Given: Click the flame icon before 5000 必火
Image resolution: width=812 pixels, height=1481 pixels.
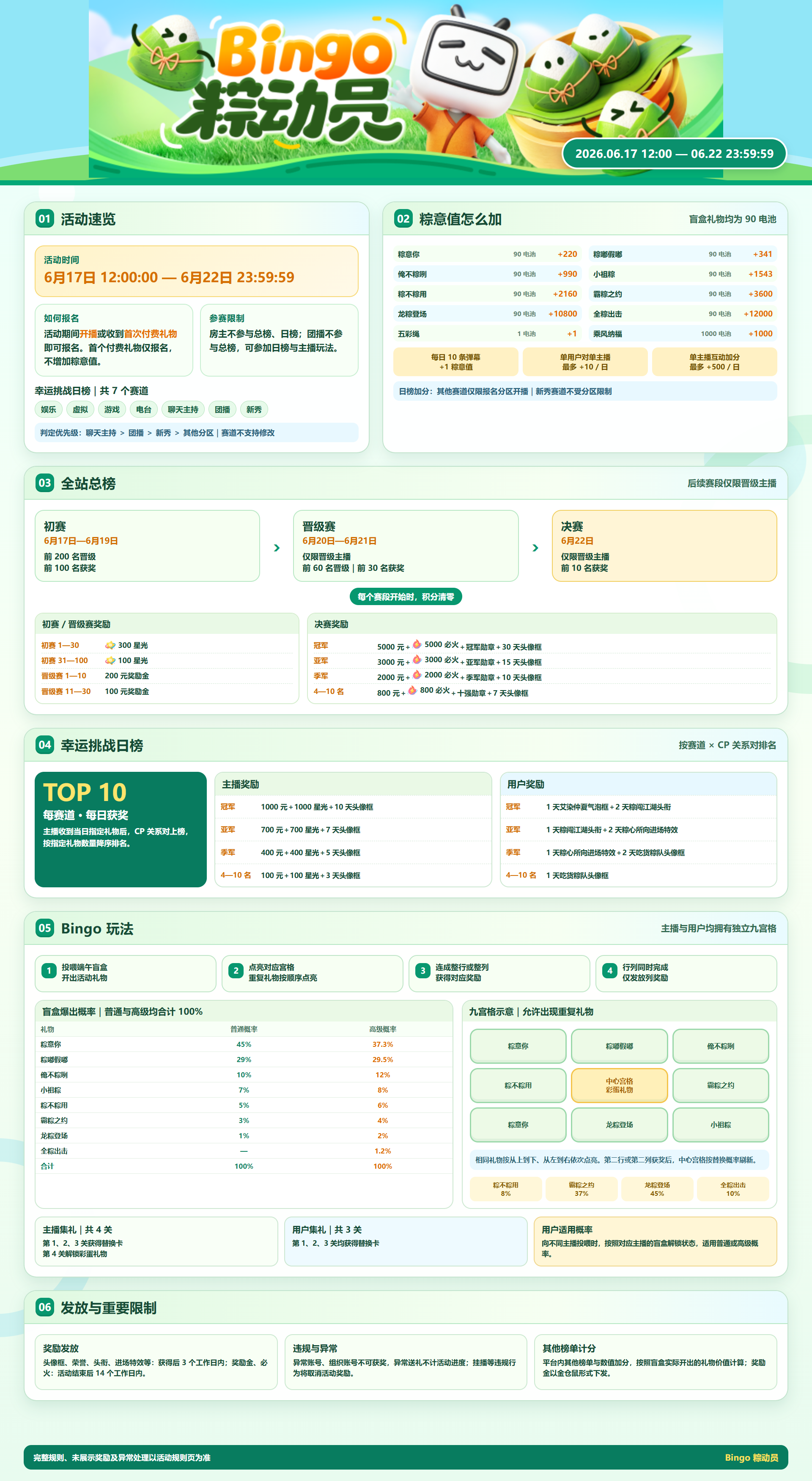Looking at the screenshot, I should [417, 644].
